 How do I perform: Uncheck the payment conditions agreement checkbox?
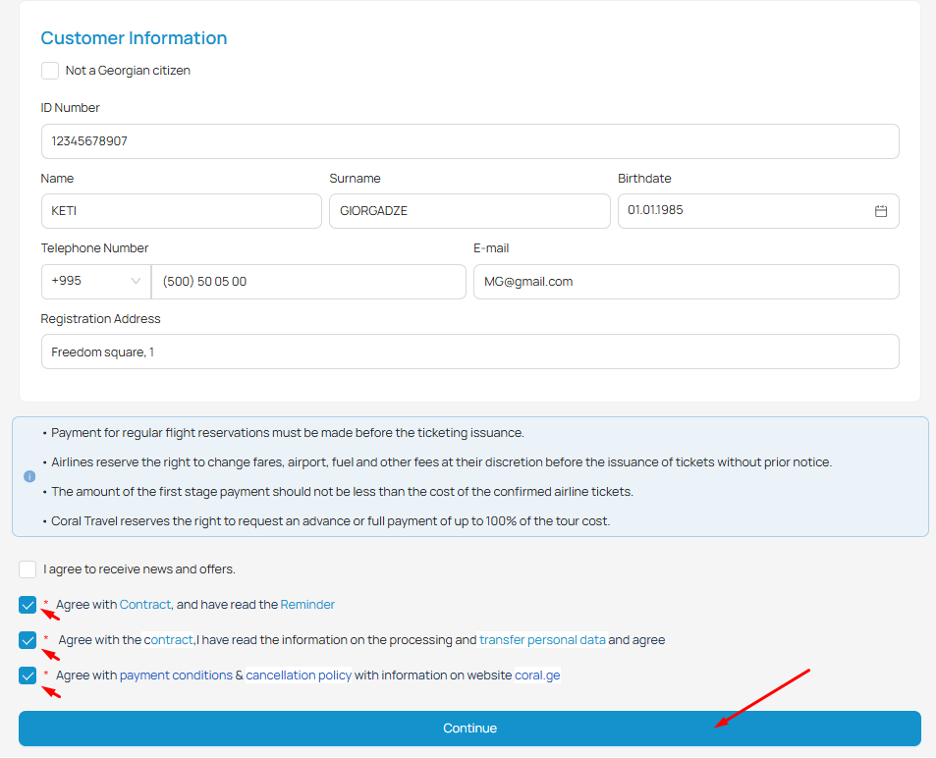27,675
